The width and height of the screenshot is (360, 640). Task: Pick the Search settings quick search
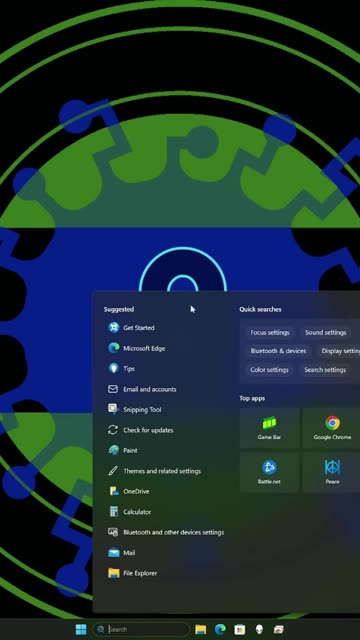pos(325,370)
